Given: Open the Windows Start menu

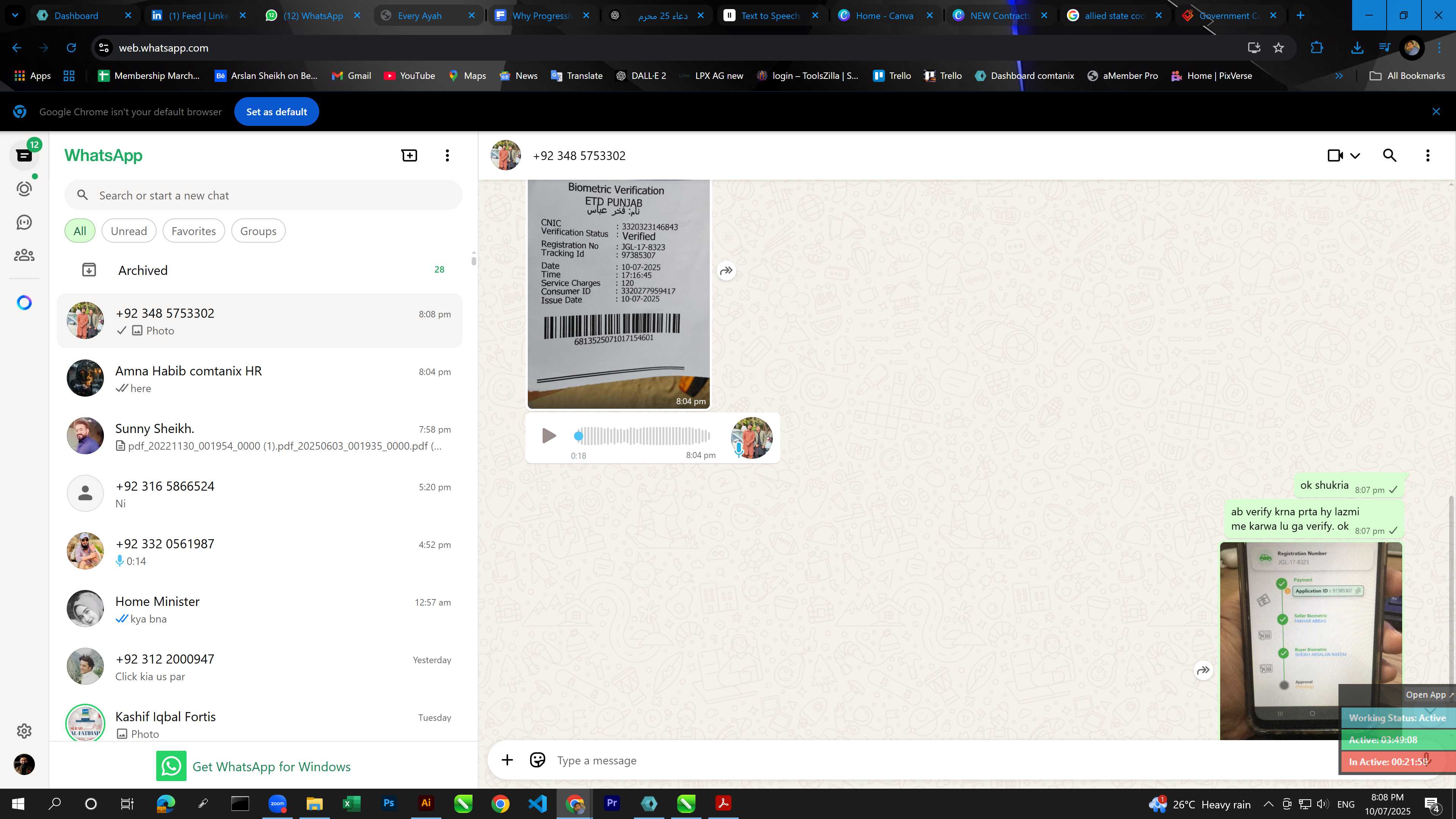Looking at the screenshot, I should [x=17, y=803].
